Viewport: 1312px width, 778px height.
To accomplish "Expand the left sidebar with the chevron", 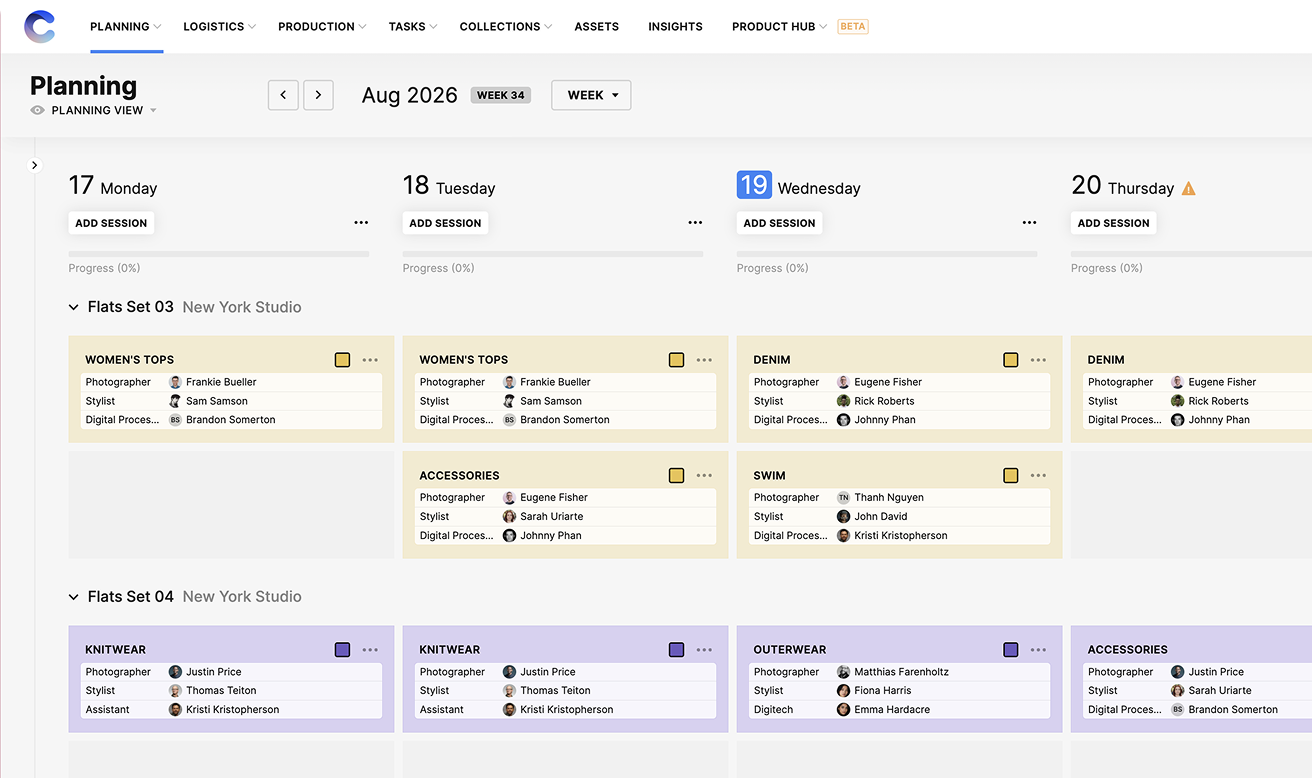I will pos(35,165).
